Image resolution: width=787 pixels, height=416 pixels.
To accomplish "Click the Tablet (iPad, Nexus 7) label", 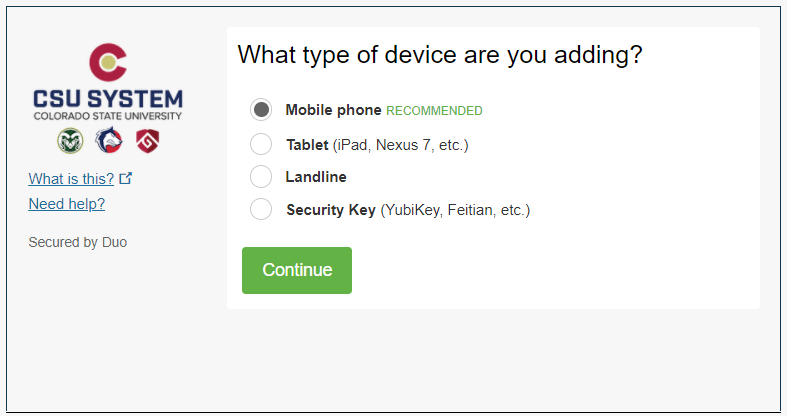I will click(377, 145).
